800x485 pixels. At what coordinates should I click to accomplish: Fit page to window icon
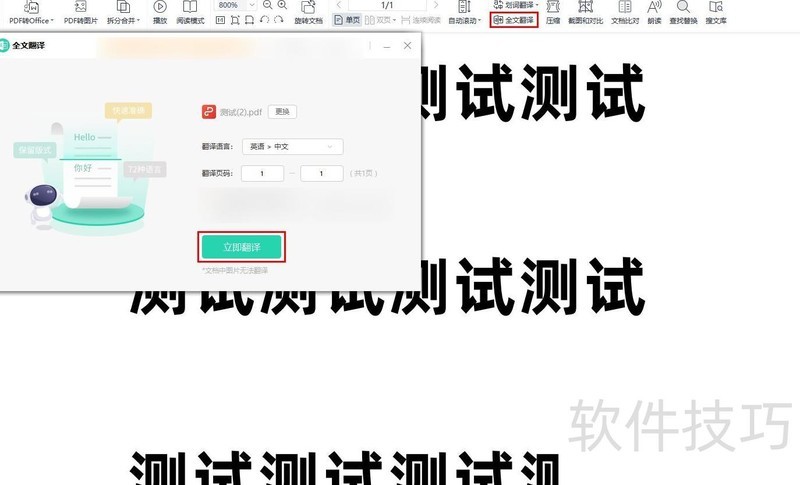pyautogui.click(x=235, y=20)
